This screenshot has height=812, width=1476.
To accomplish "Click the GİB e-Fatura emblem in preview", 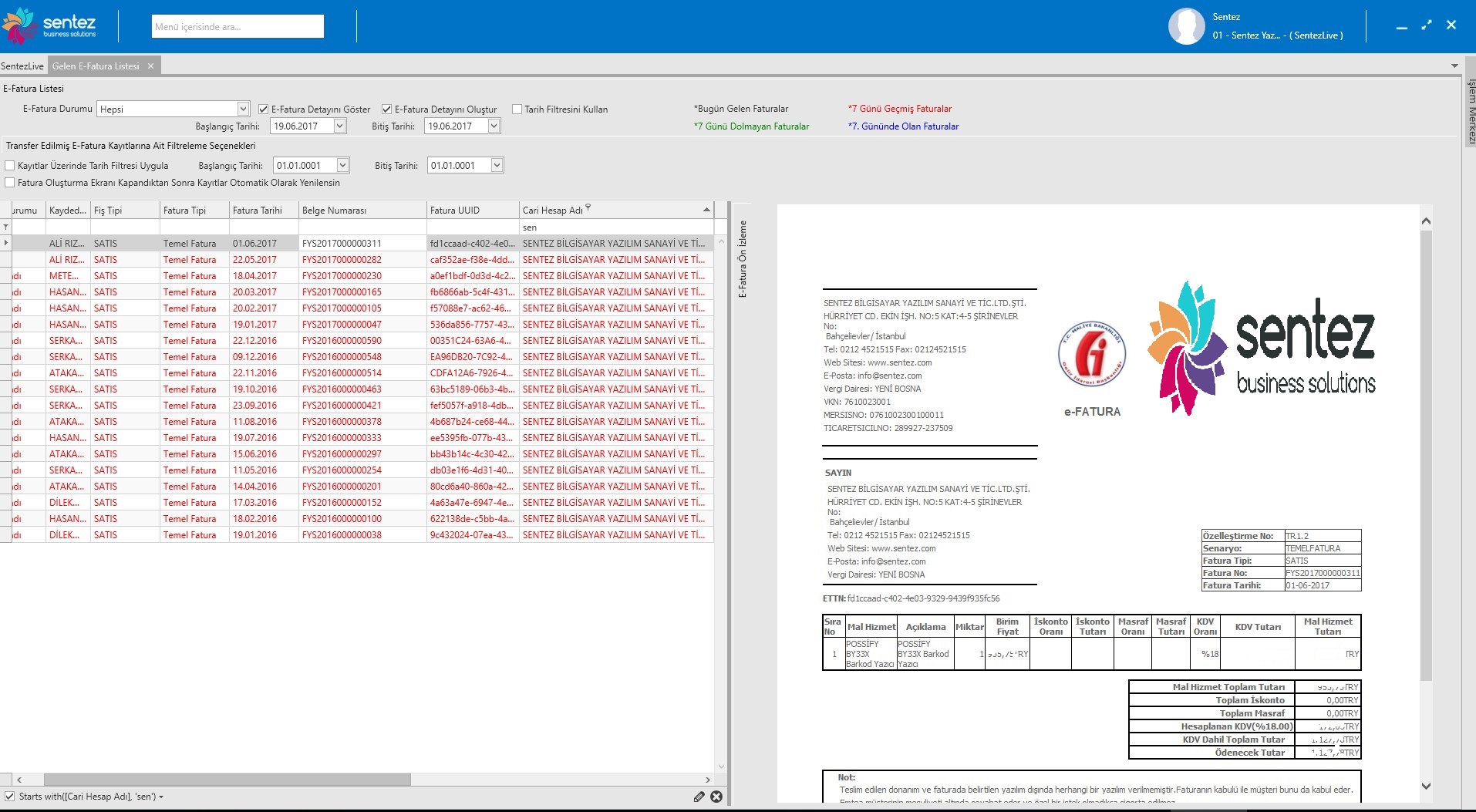I will [1092, 355].
